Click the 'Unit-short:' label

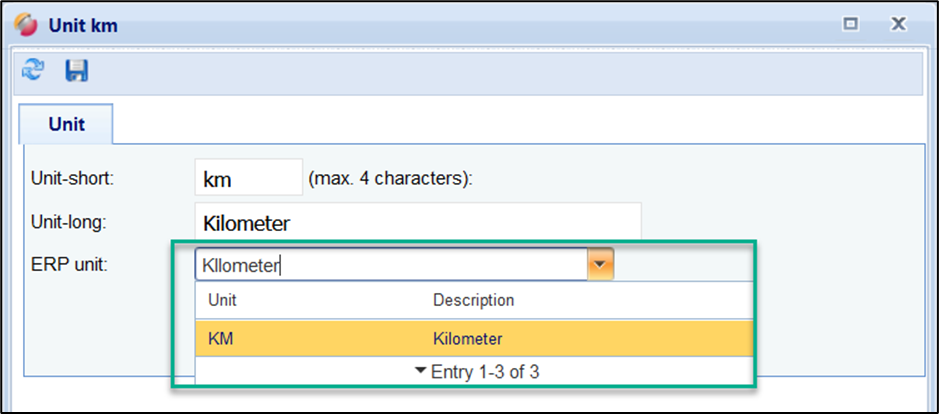pos(72,179)
